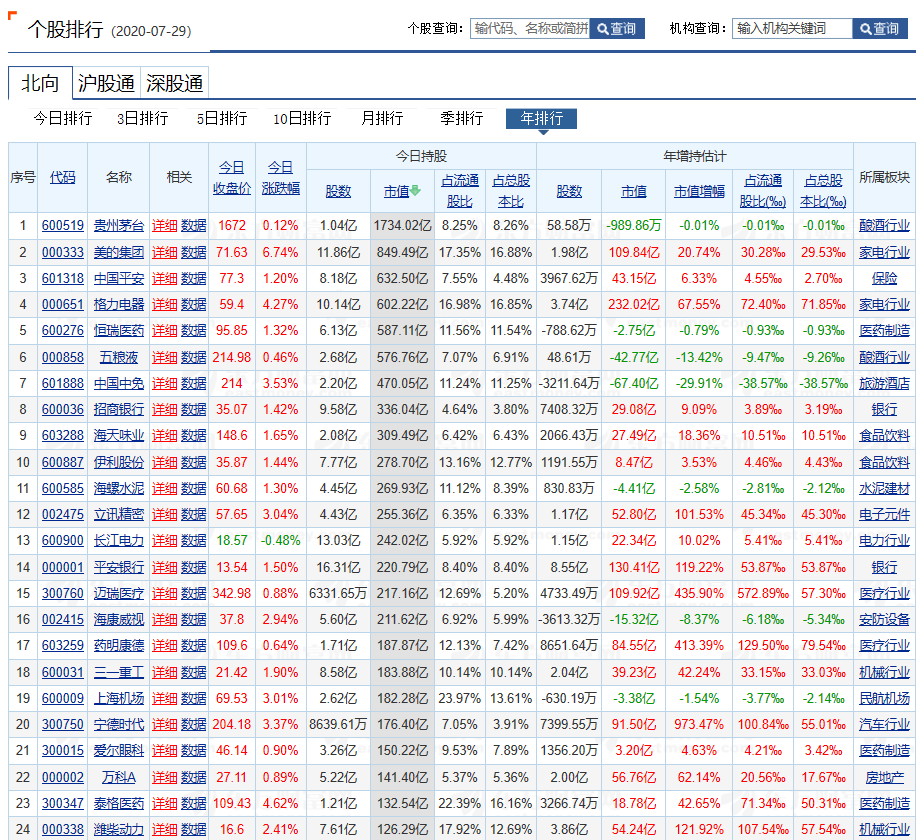The image size is (919, 840).
Task: Select 月排行 ranking period
Action: [382, 118]
